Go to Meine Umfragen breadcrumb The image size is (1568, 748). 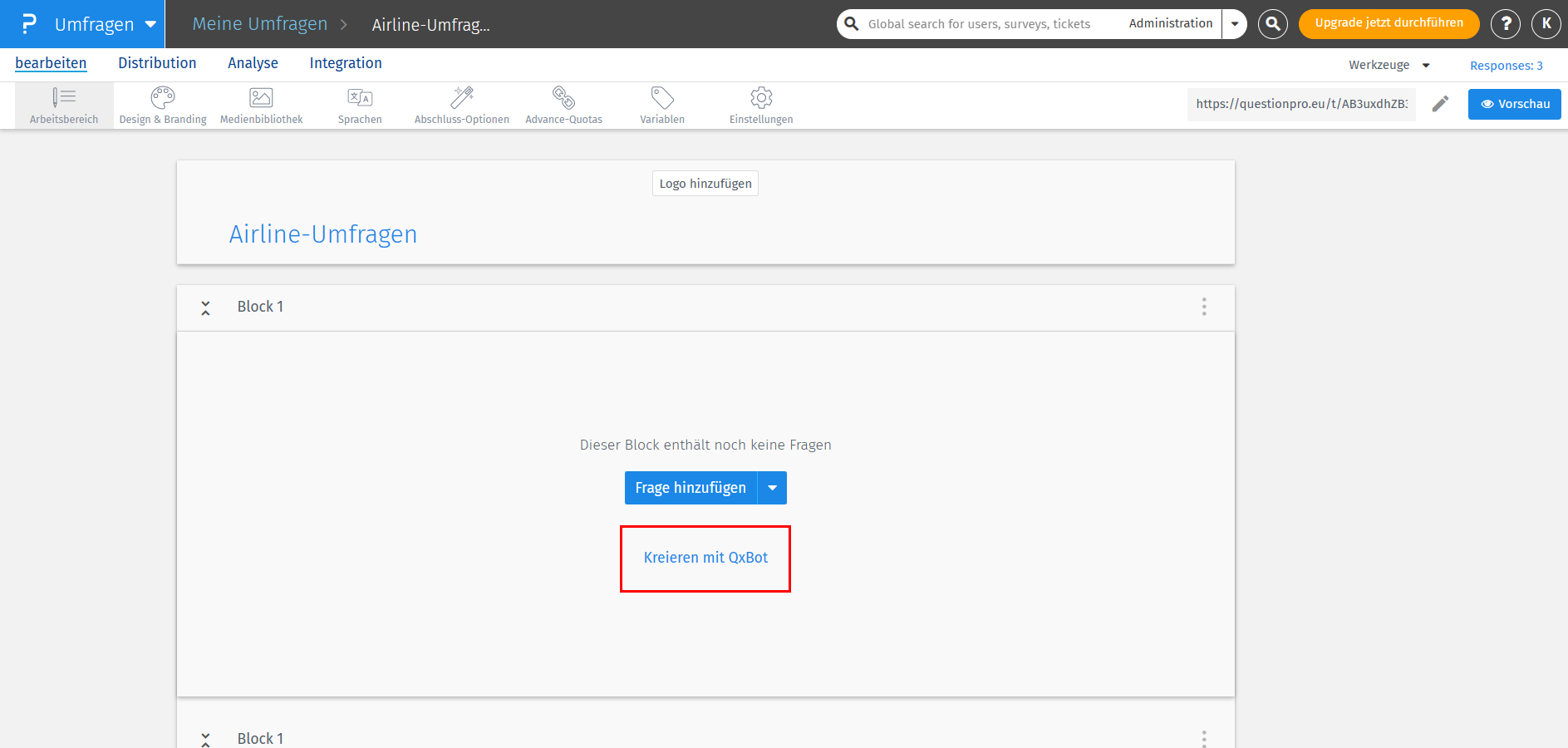[260, 24]
